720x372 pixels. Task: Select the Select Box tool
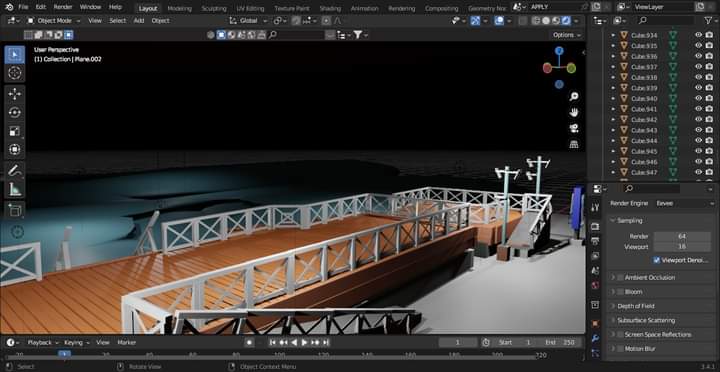(15, 55)
